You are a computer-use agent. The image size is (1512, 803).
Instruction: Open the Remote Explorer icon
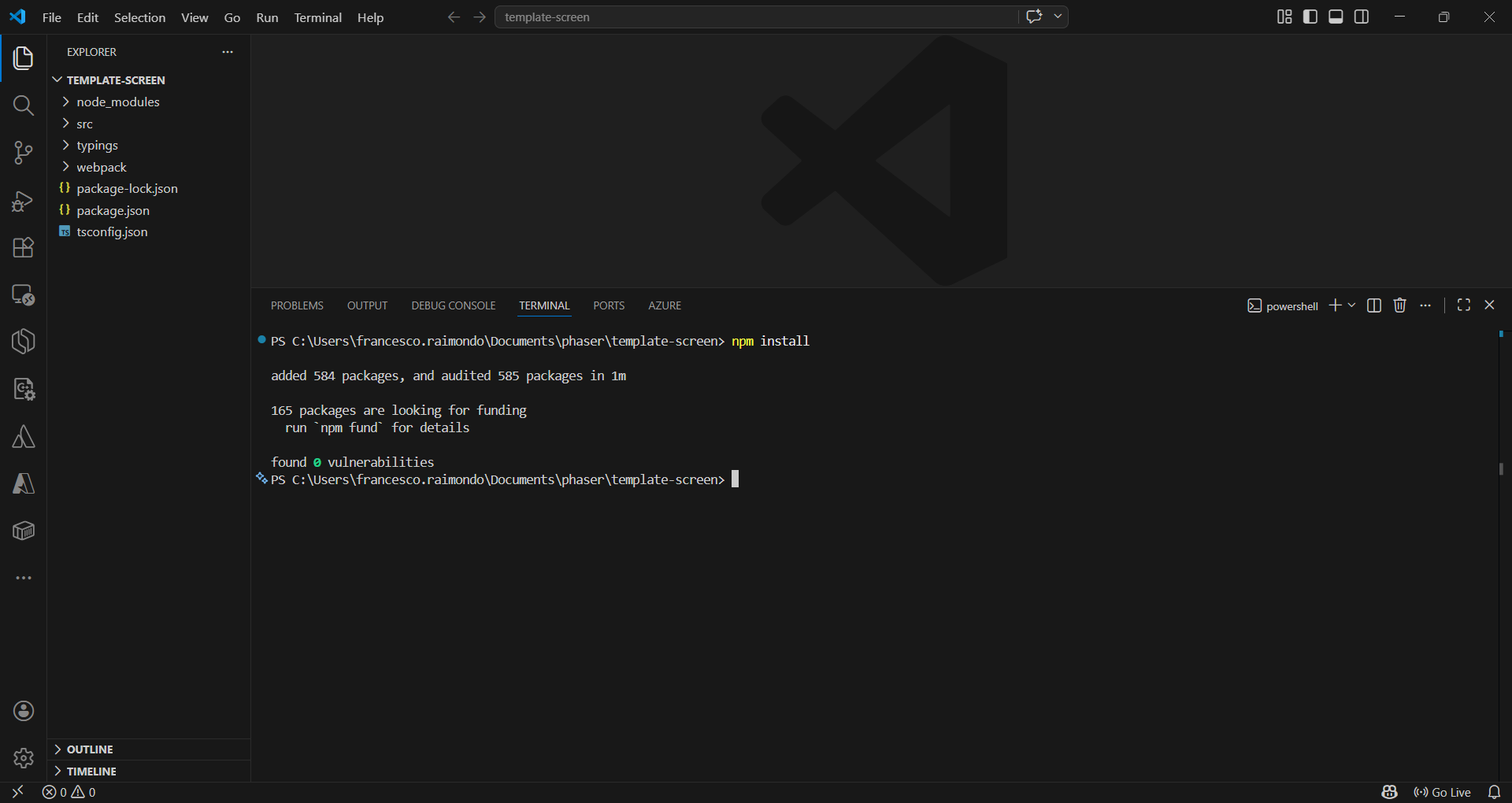(24, 295)
